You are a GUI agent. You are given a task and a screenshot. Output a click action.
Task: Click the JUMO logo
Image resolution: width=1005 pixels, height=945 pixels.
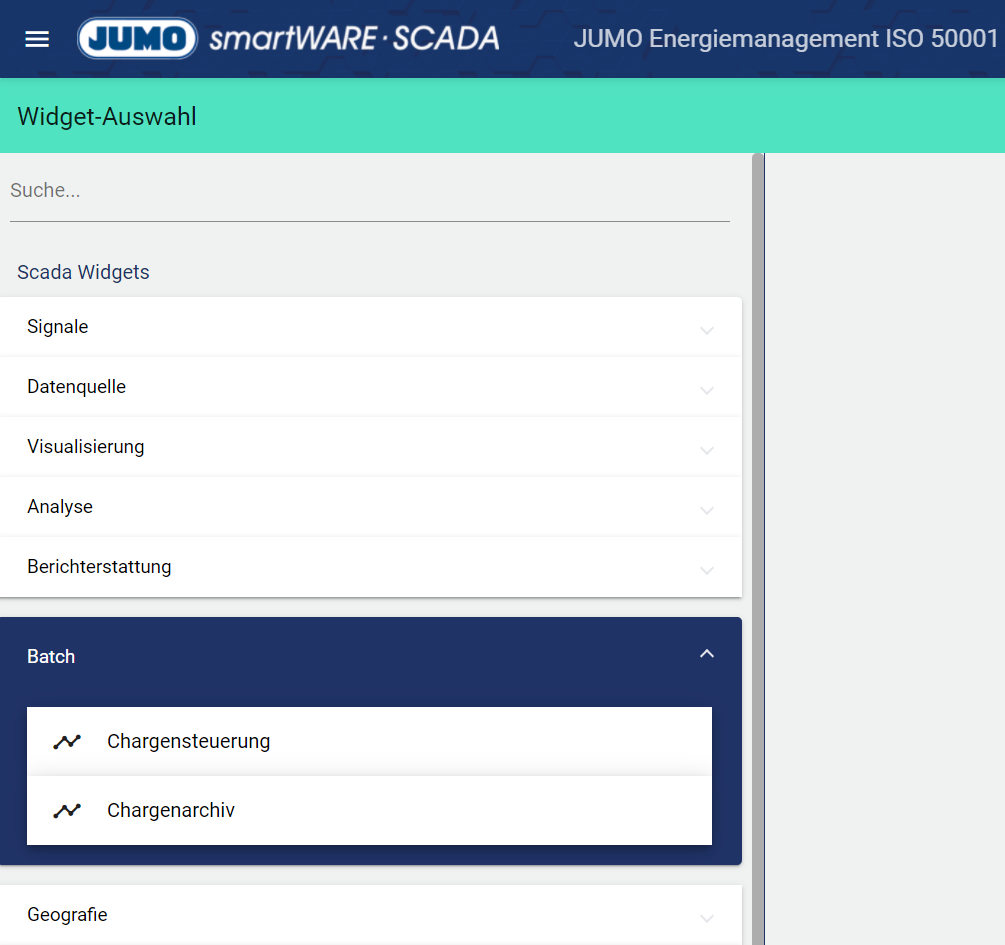(x=137, y=39)
